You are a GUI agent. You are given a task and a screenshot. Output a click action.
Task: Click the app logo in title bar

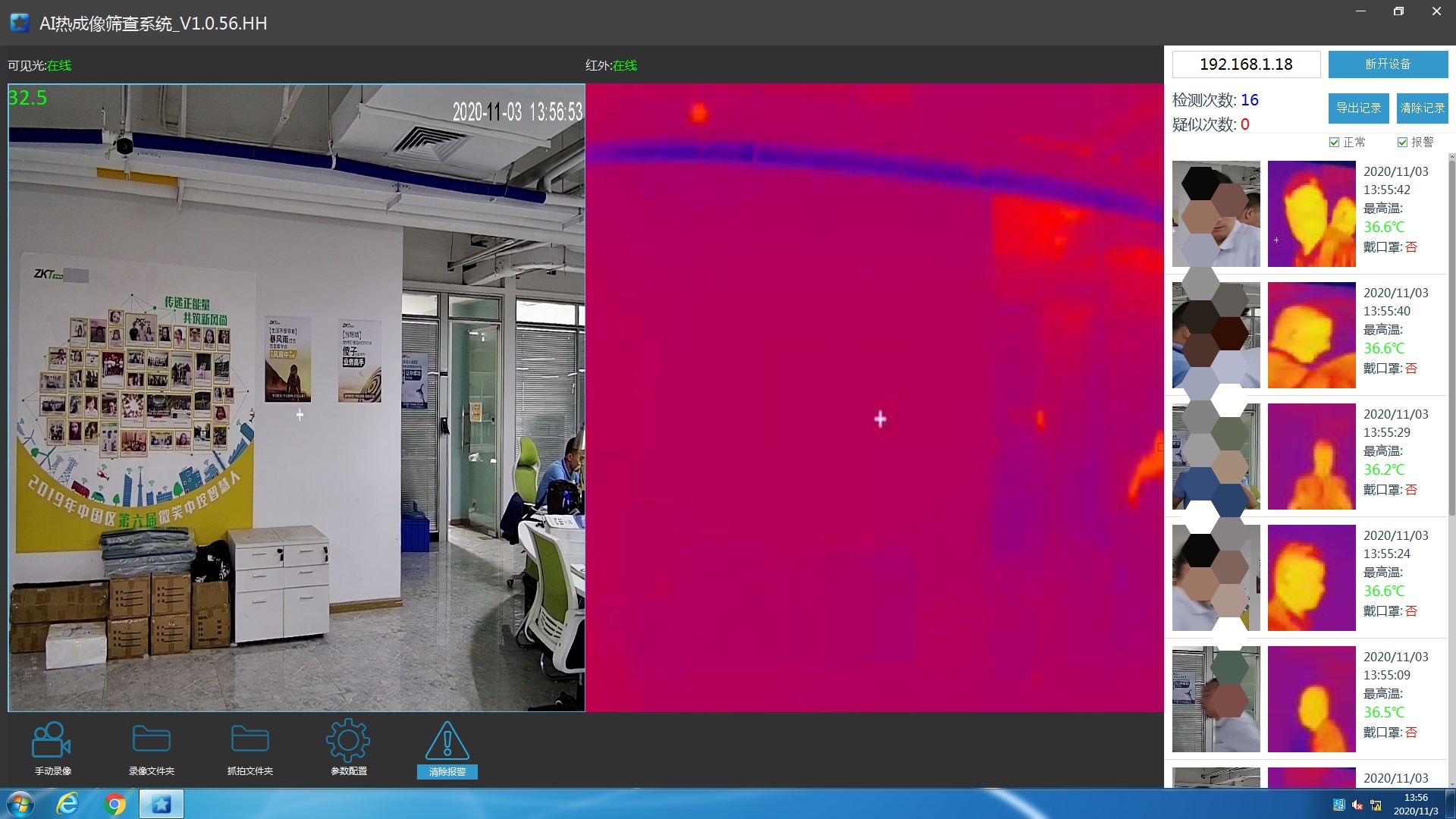click(x=20, y=23)
